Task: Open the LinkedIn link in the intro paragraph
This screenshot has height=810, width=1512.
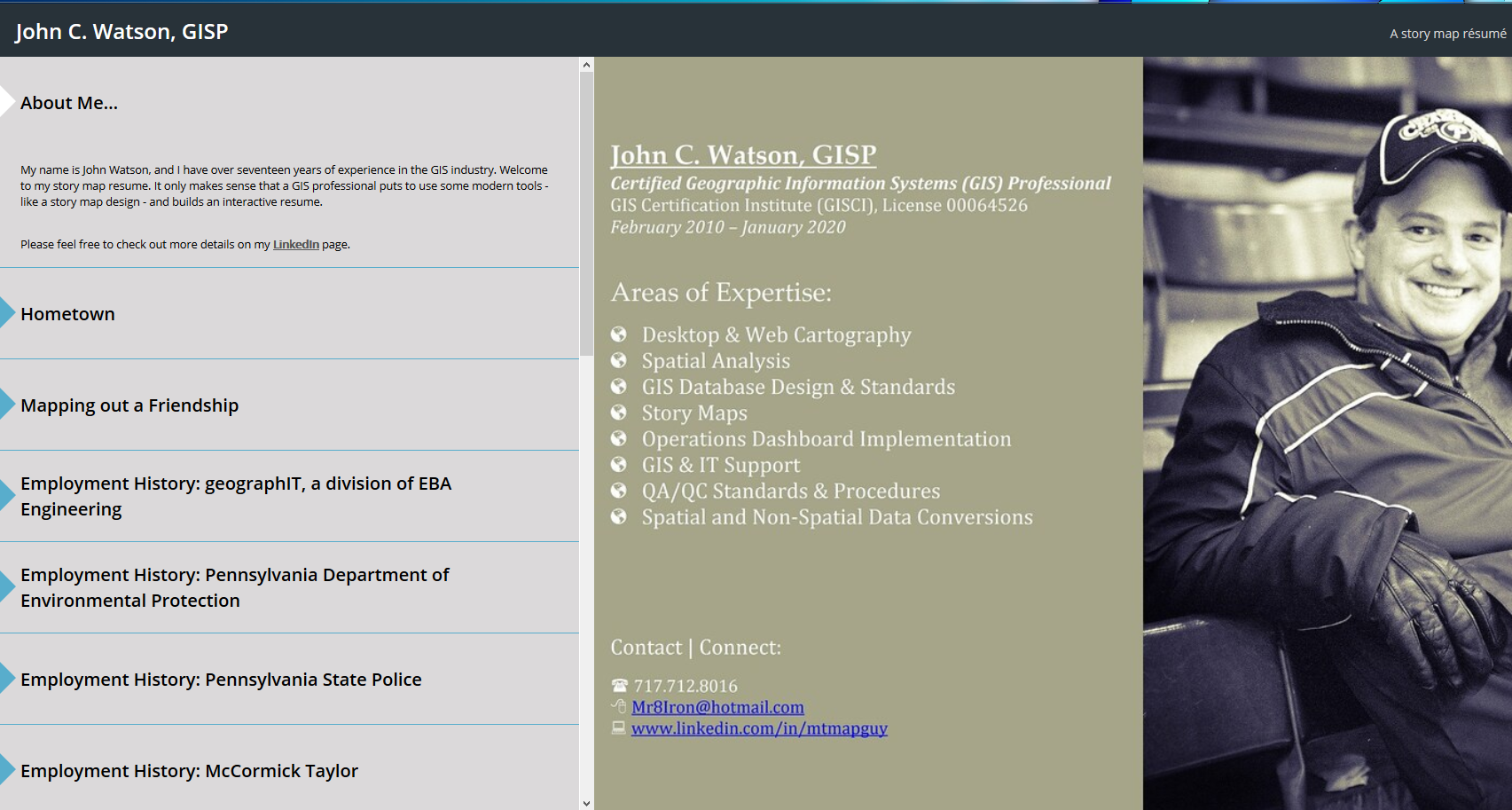Action: pos(296,244)
